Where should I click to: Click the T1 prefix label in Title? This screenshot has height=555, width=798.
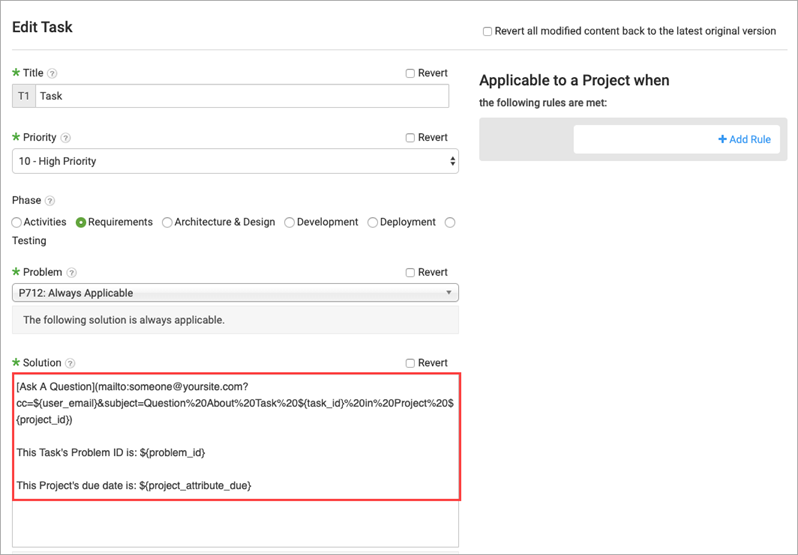click(24, 96)
